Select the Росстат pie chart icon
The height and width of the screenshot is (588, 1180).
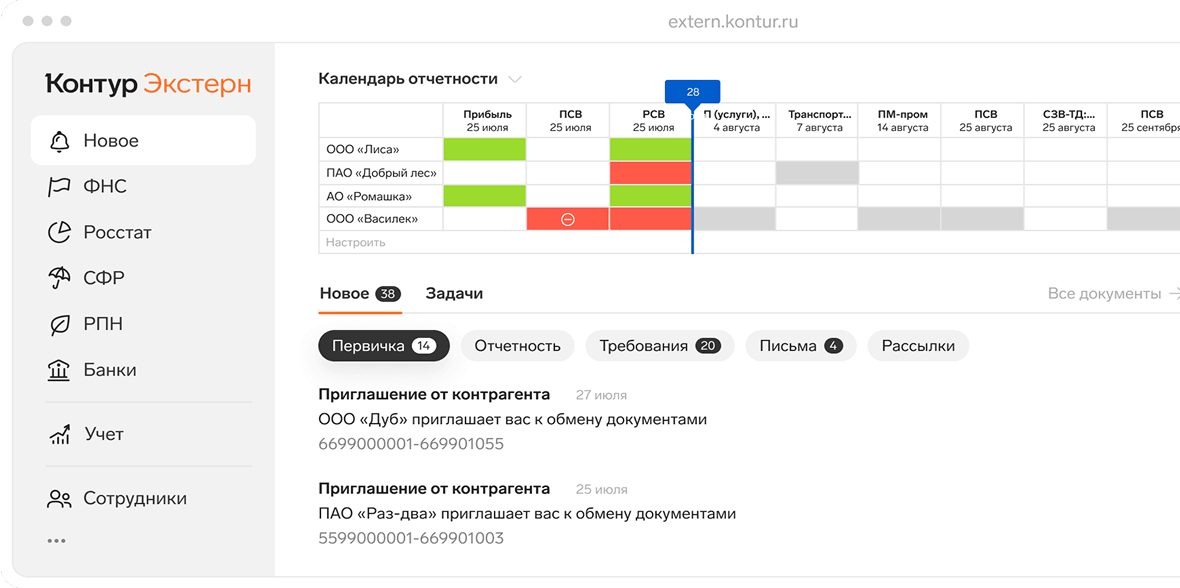coord(60,232)
